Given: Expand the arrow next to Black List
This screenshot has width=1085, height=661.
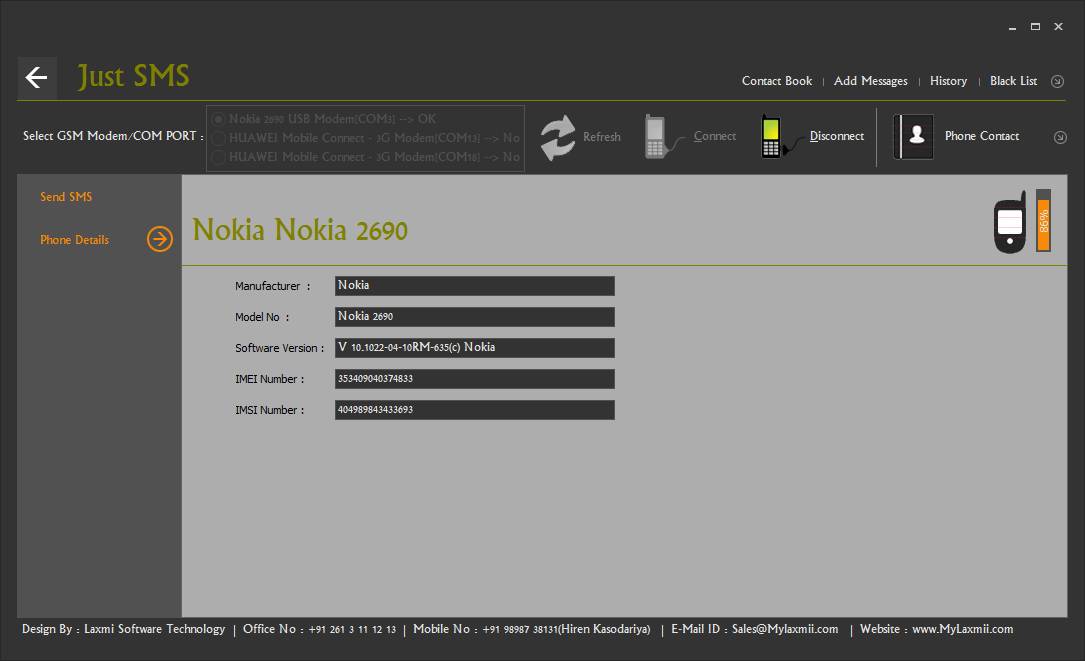Looking at the screenshot, I should [x=1057, y=82].
